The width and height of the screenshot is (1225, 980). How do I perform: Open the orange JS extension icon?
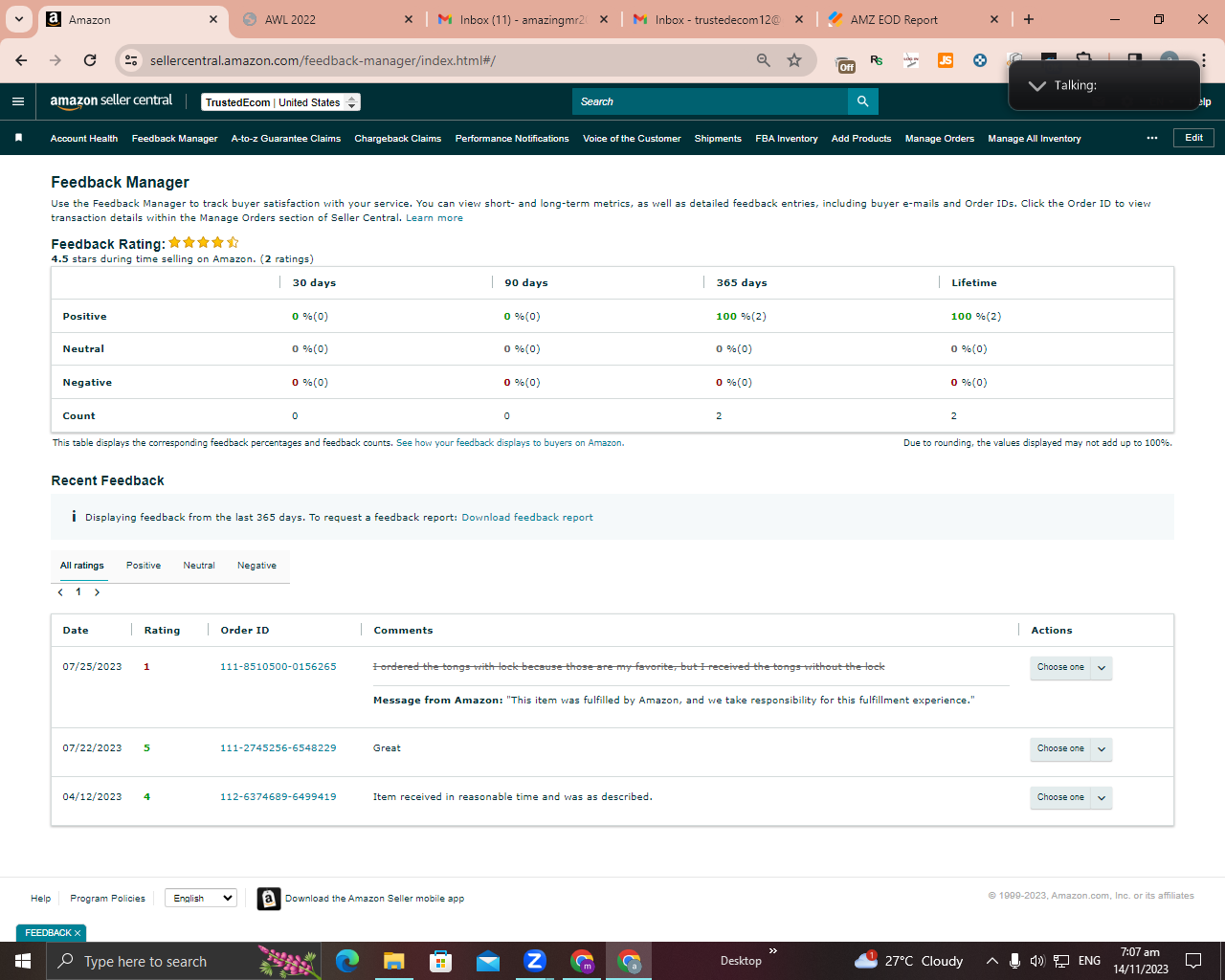point(946,60)
